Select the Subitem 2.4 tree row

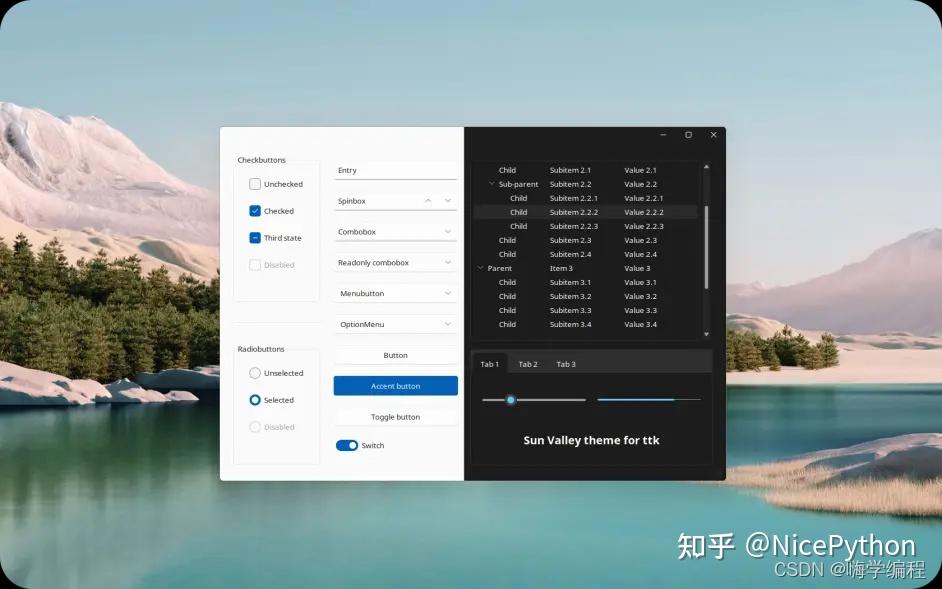[570, 254]
